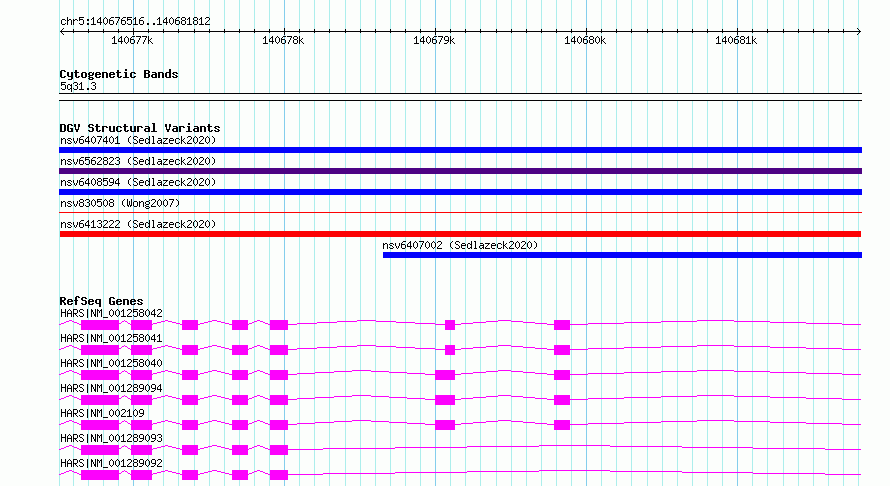Select the Cytogenetic Bands track title
The height and width of the screenshot is (486, 890).
[119, 74]
